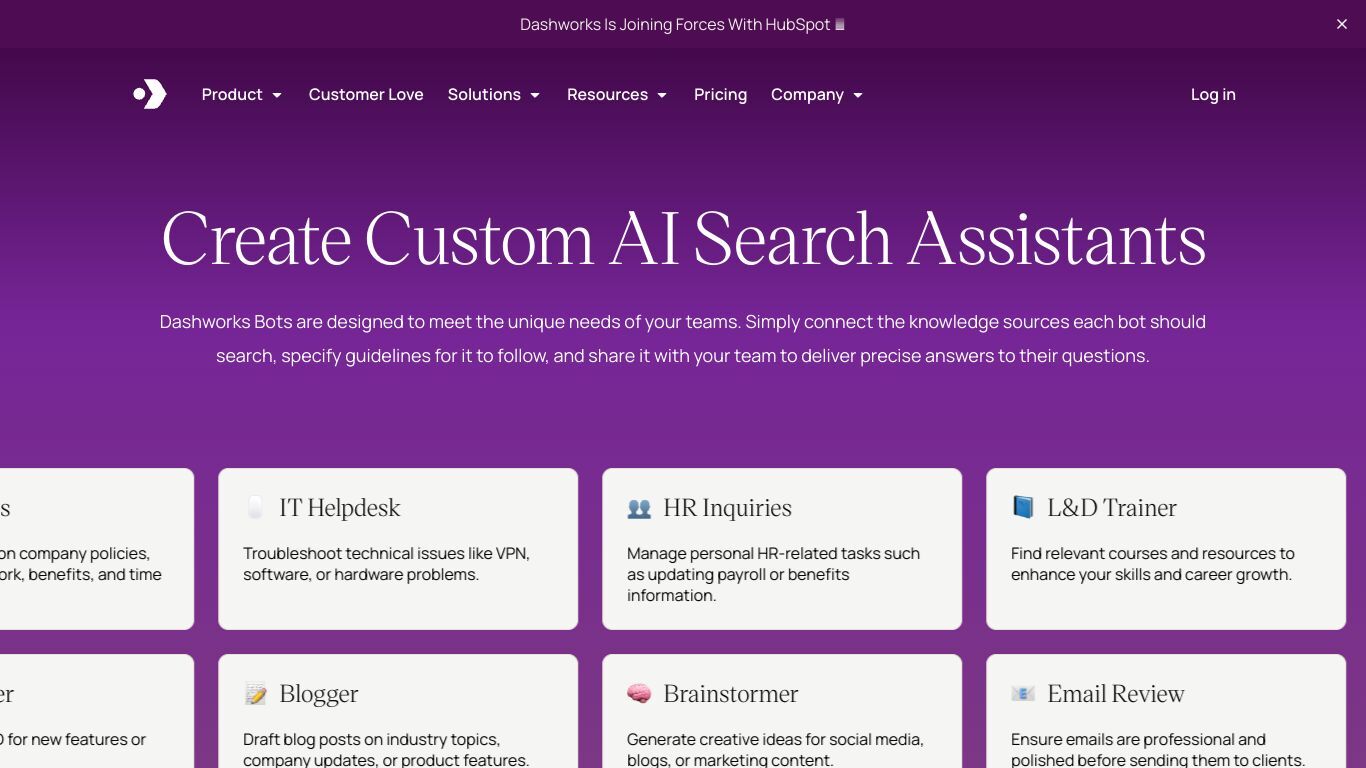Go to Customer Love page
Image resolution: width=1366 pixels, height=768 pixels.
pos(366,94)
